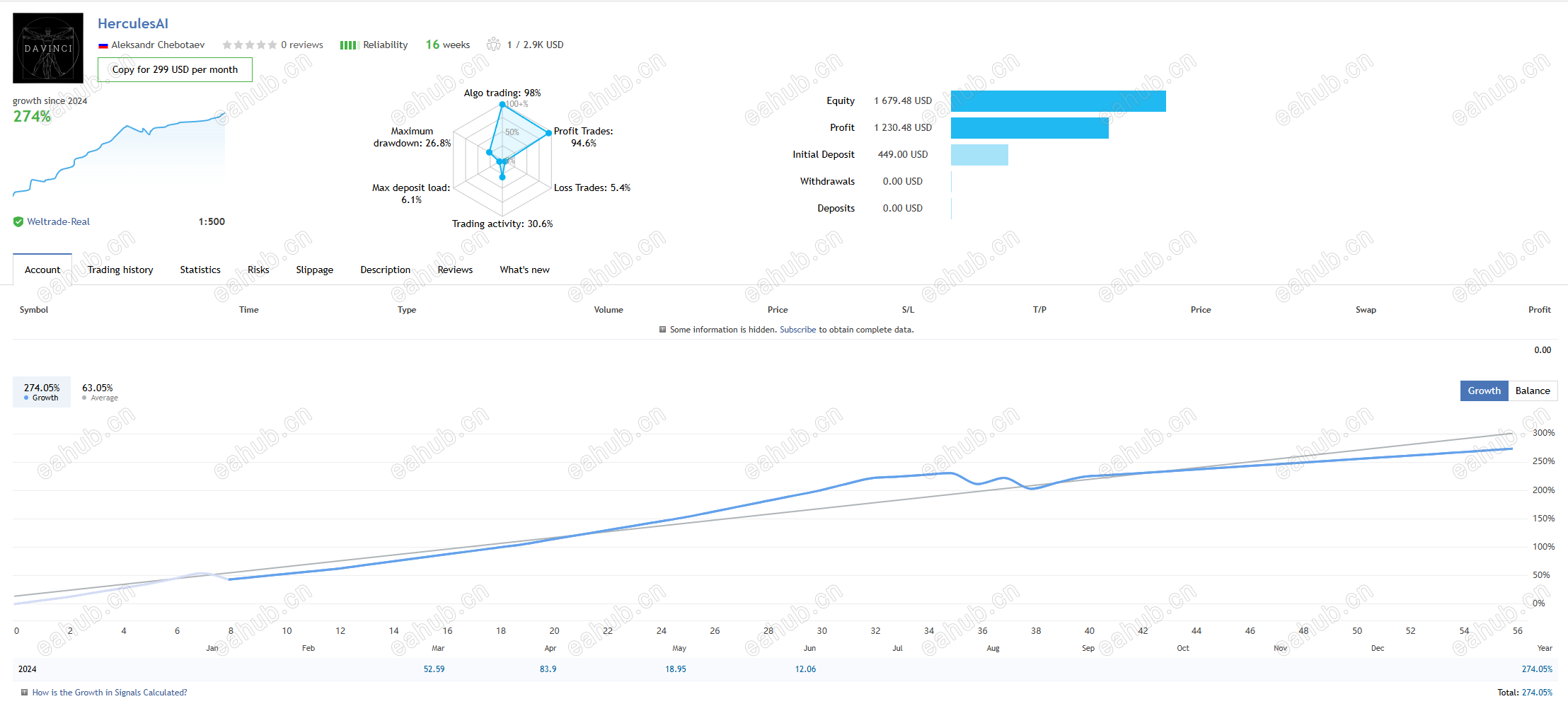1568x711 pixels.
Task: Click Copy for 299 USD per month button
Action: coord(175,69)
